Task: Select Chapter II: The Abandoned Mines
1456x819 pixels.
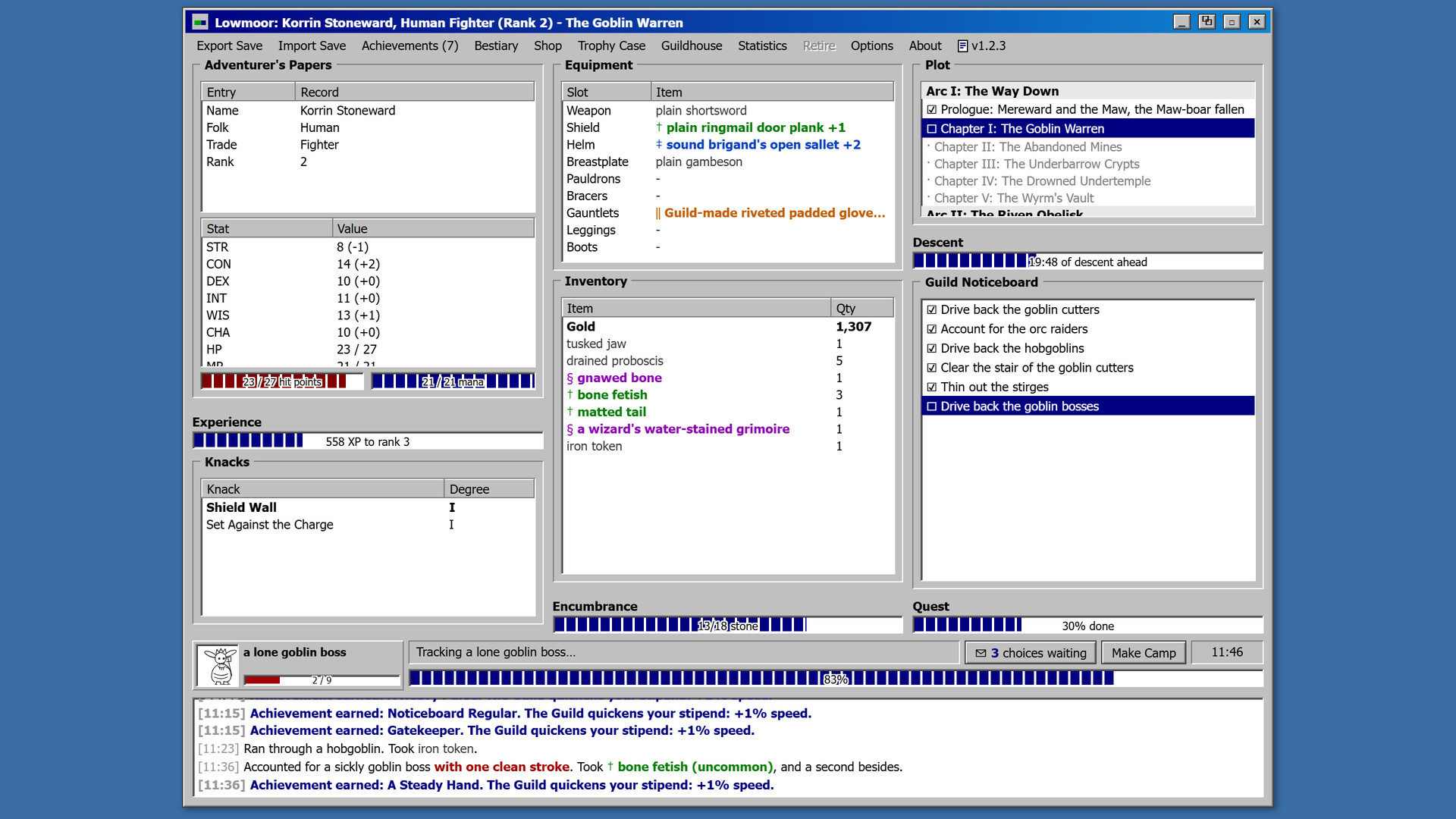Action: [1087, 147]
